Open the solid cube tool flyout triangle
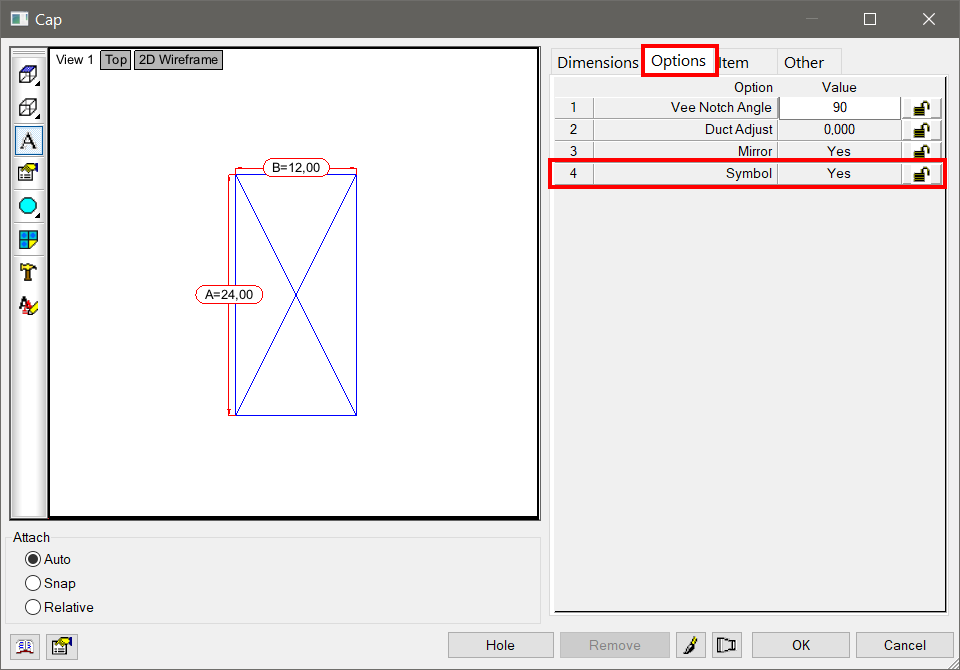Image resolution: width=960 pixels, height=670 pixels. (39, 84)
